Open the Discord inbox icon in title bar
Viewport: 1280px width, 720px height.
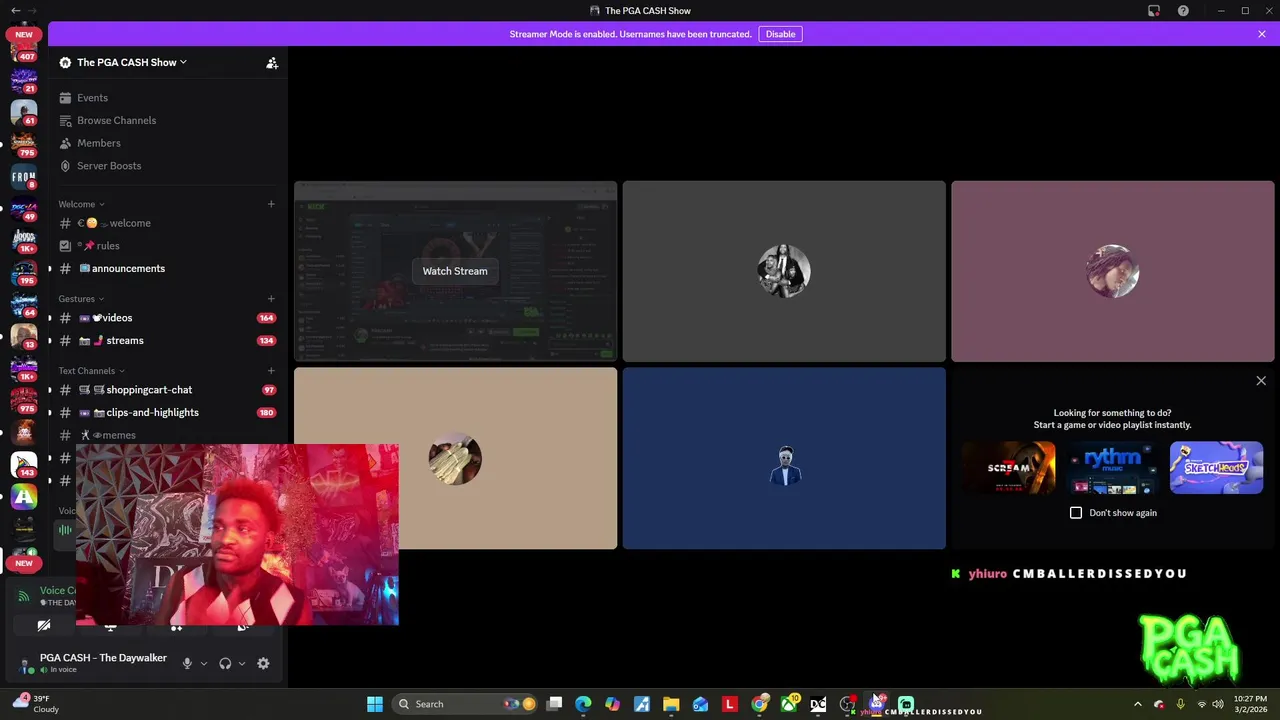(1154, 10)
